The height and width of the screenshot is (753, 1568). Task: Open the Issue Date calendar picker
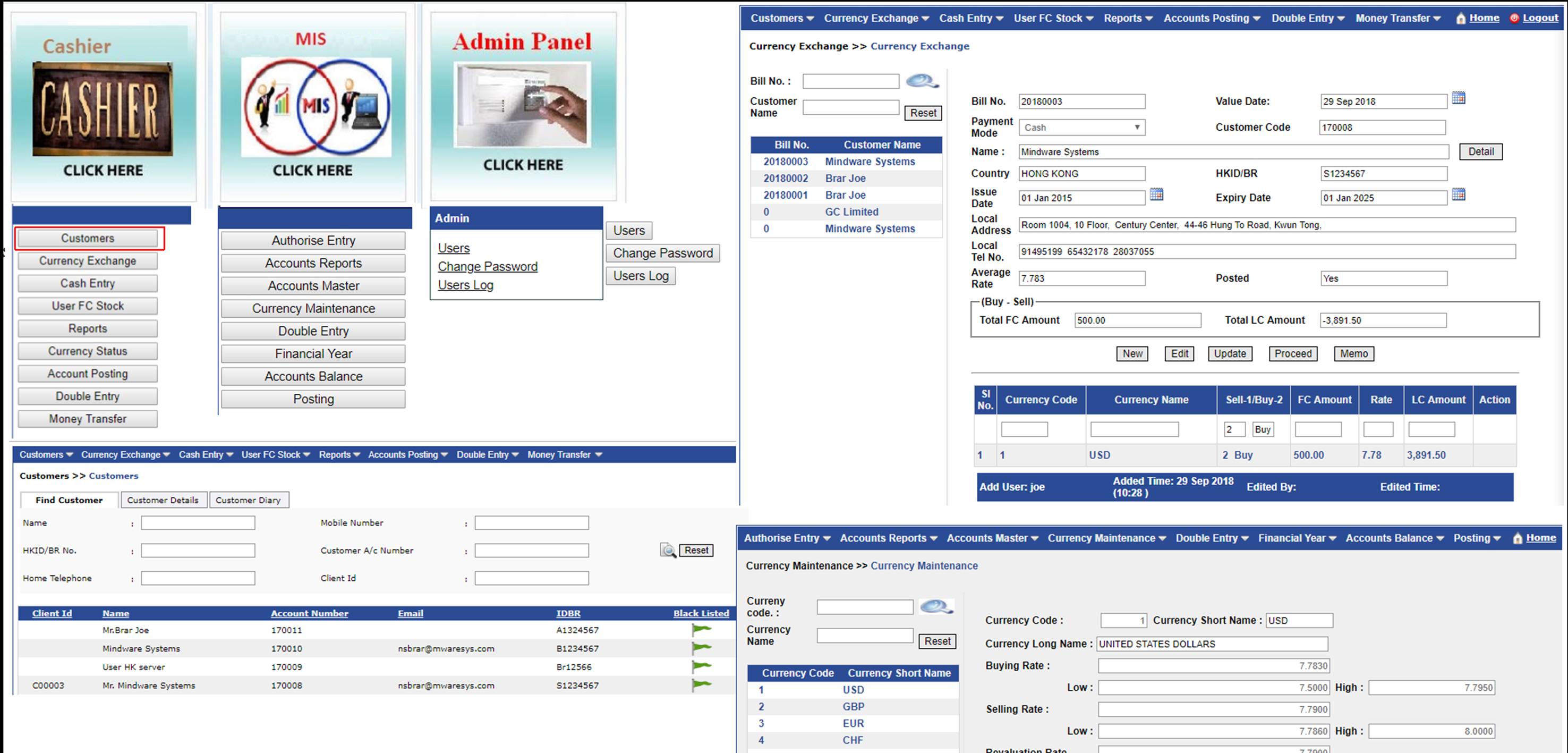click(x=1156, y=195)
